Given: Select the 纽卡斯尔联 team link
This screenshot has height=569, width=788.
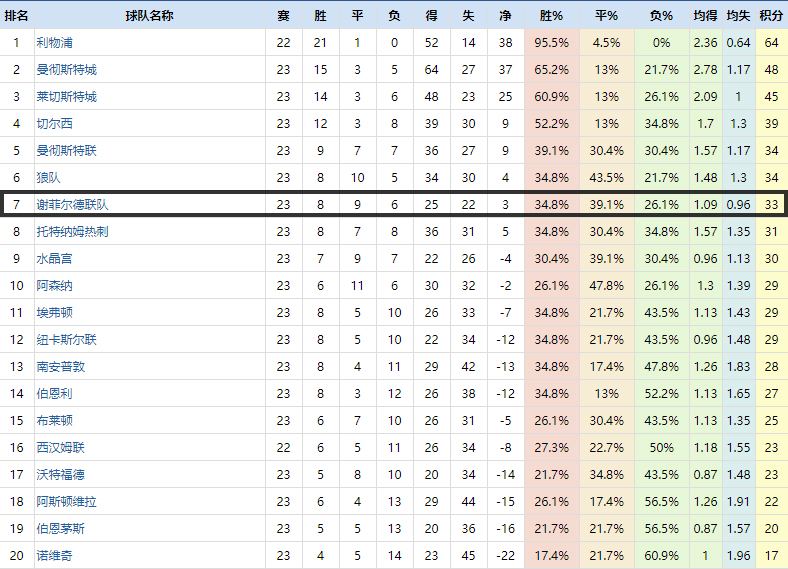Looking at the screenshot, I should pyautogui.click(x=67, y=340).
